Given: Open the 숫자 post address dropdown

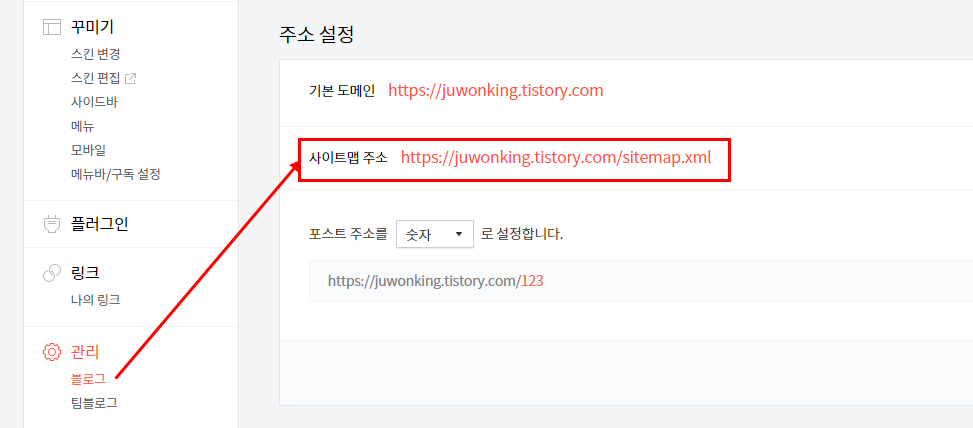Looking at the screenshot, I should tap(435, 234).
